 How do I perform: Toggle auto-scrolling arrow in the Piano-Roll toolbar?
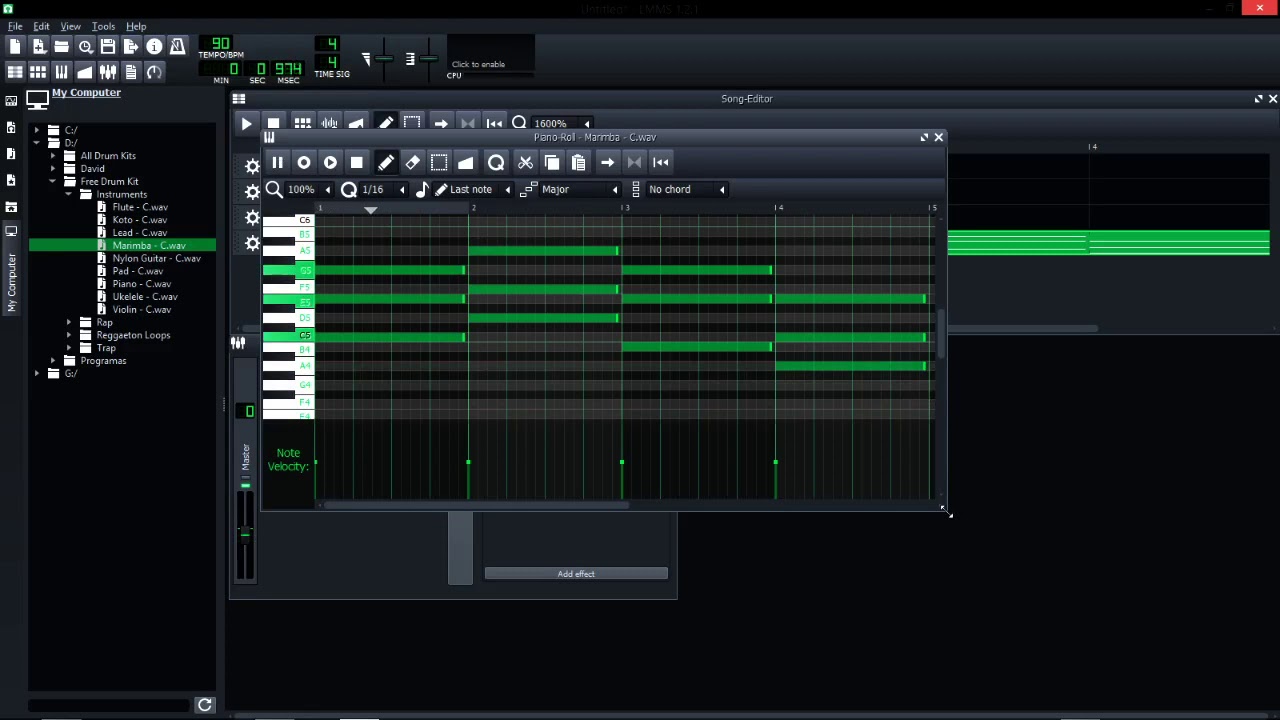point(607,162)
